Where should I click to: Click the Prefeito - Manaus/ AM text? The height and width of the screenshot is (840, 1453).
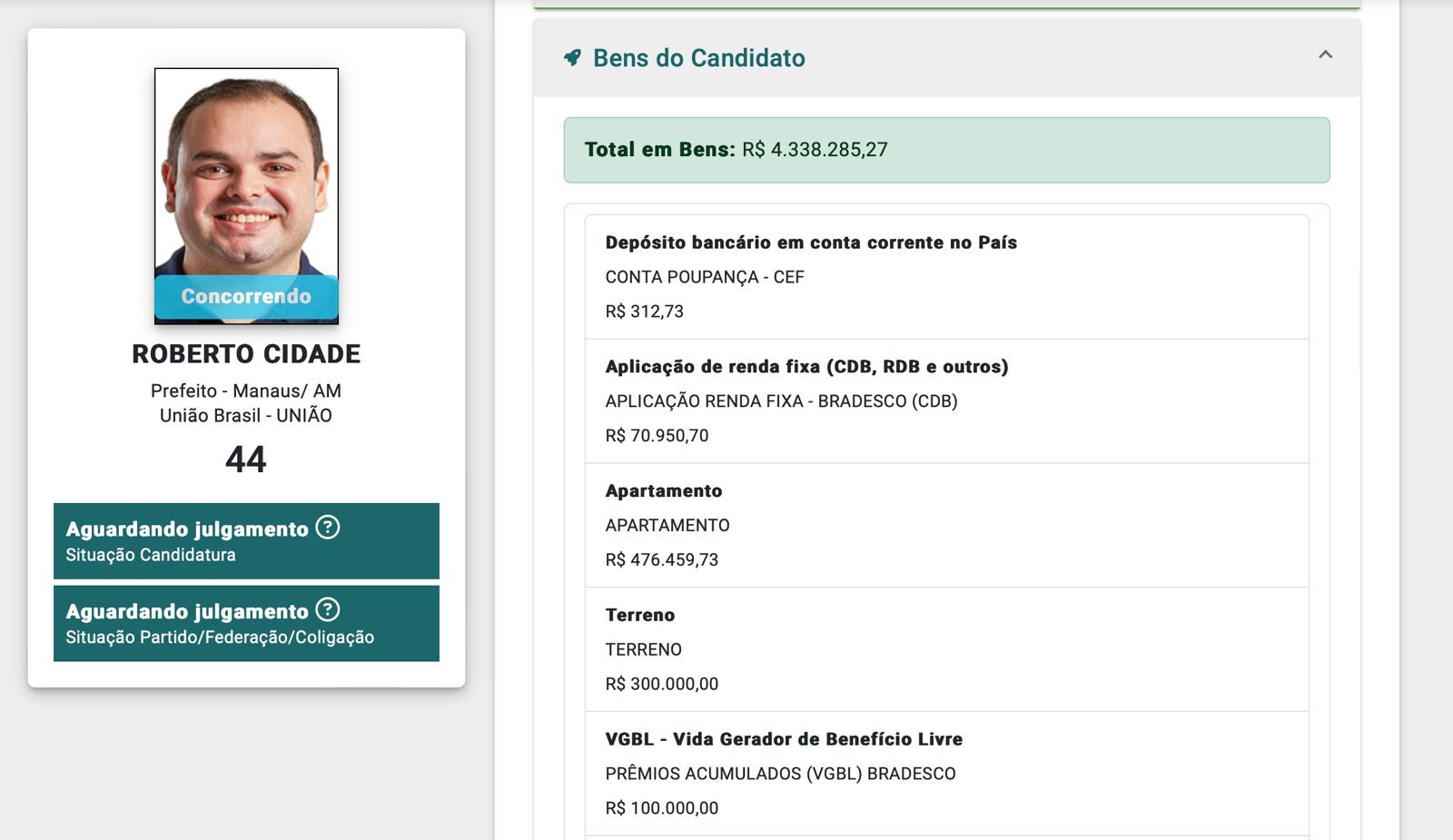pos(246,390)
